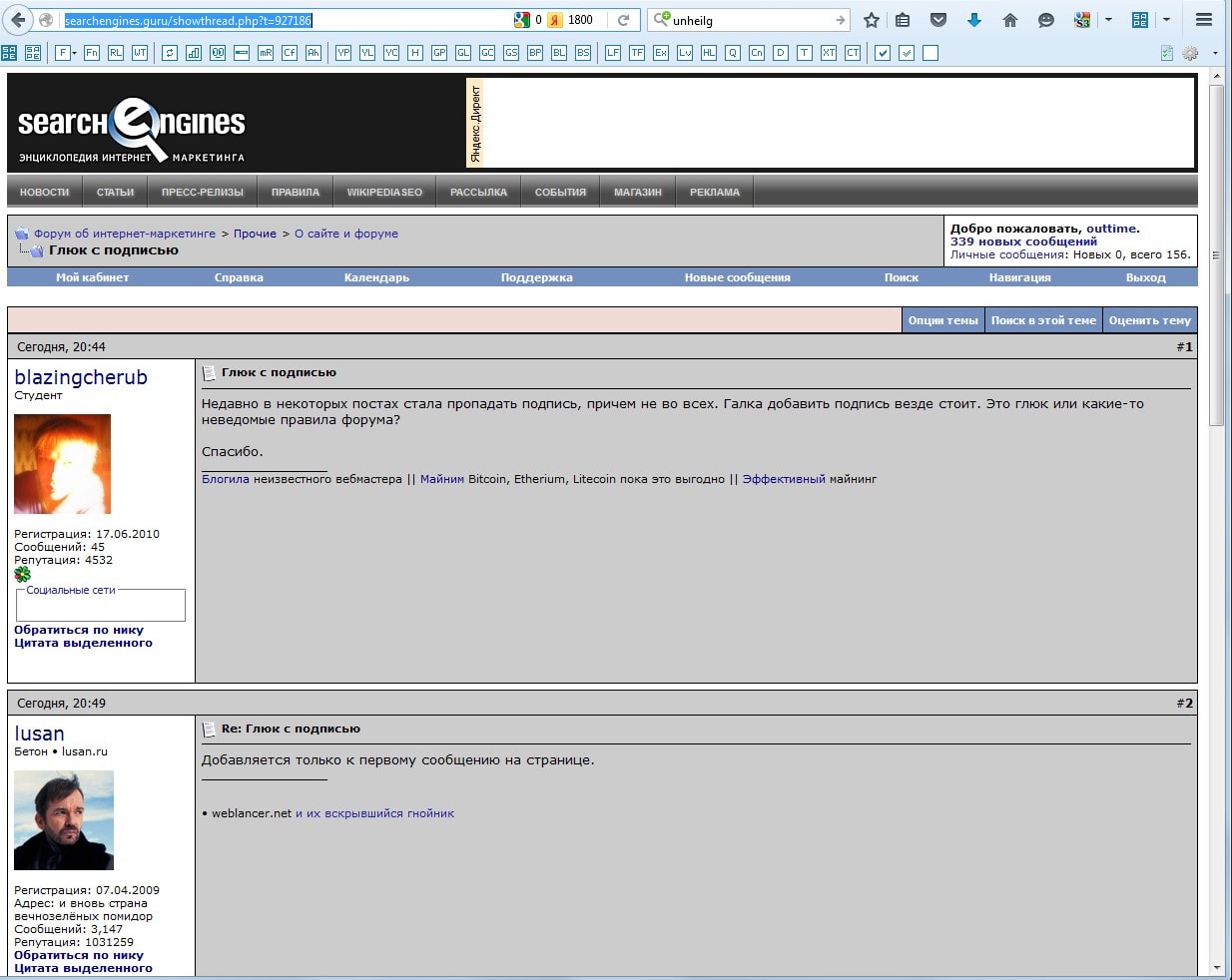This screenshot has width=1232, height=980.
Task: Go to the browser home page icon
Action: [x=1010, y=20]
